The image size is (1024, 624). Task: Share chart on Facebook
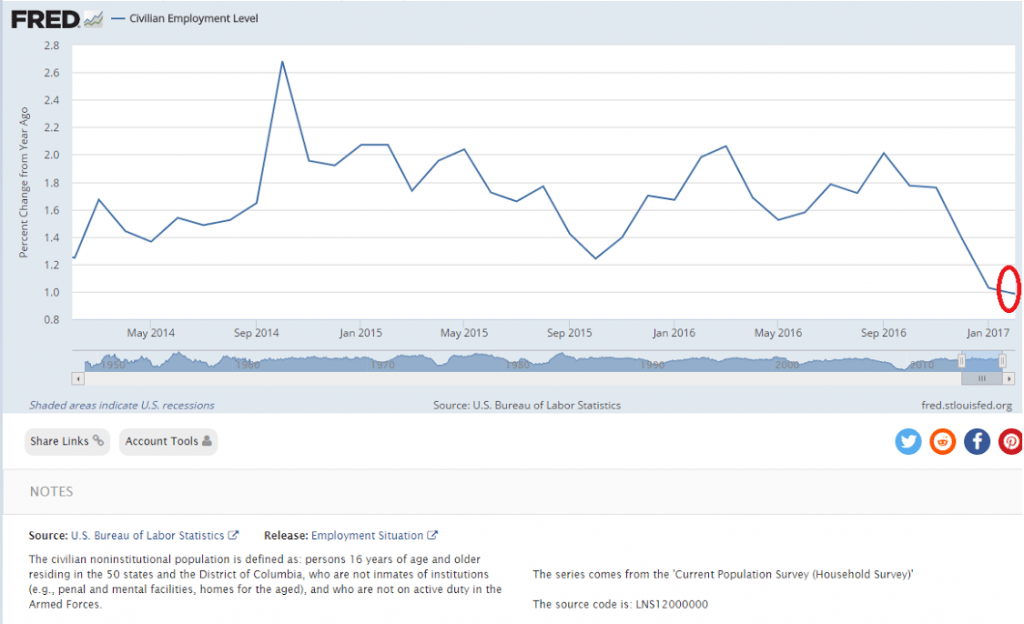pyautogui.click(x=977, y=442)
